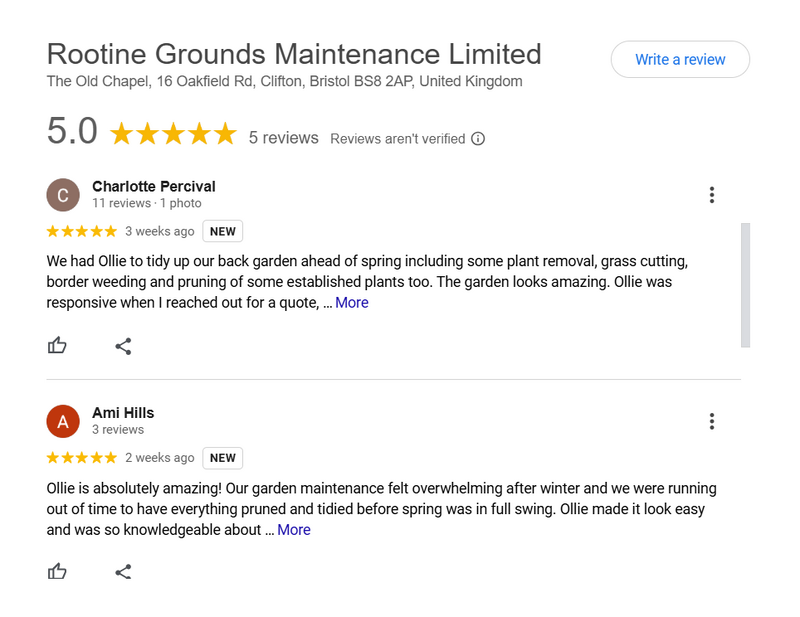Share Charlotte Percival's review
This screenshot has height=617, width=800.
[123, 346]
